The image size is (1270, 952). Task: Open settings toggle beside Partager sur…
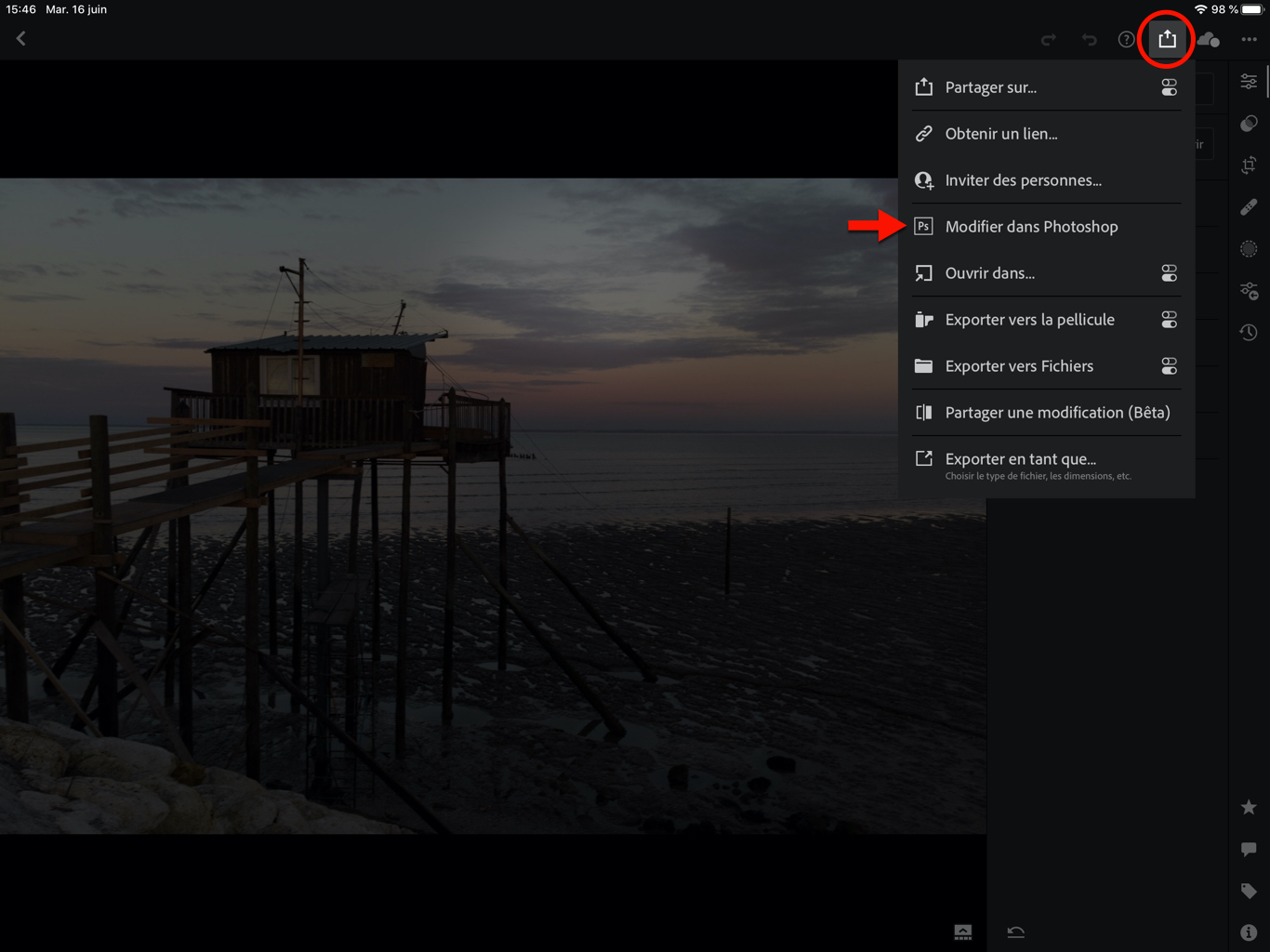tap(1169, 87)
